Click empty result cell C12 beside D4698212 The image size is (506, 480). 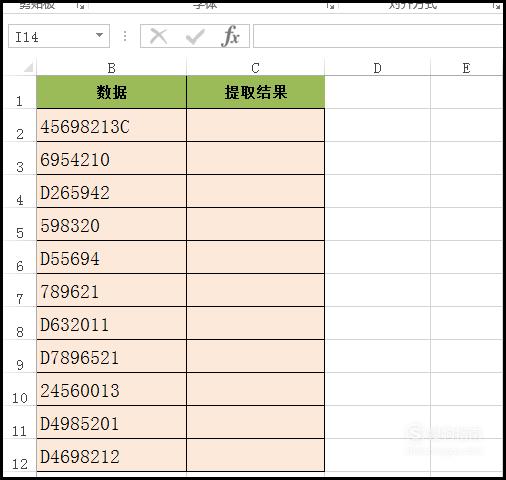pos(255,455)
